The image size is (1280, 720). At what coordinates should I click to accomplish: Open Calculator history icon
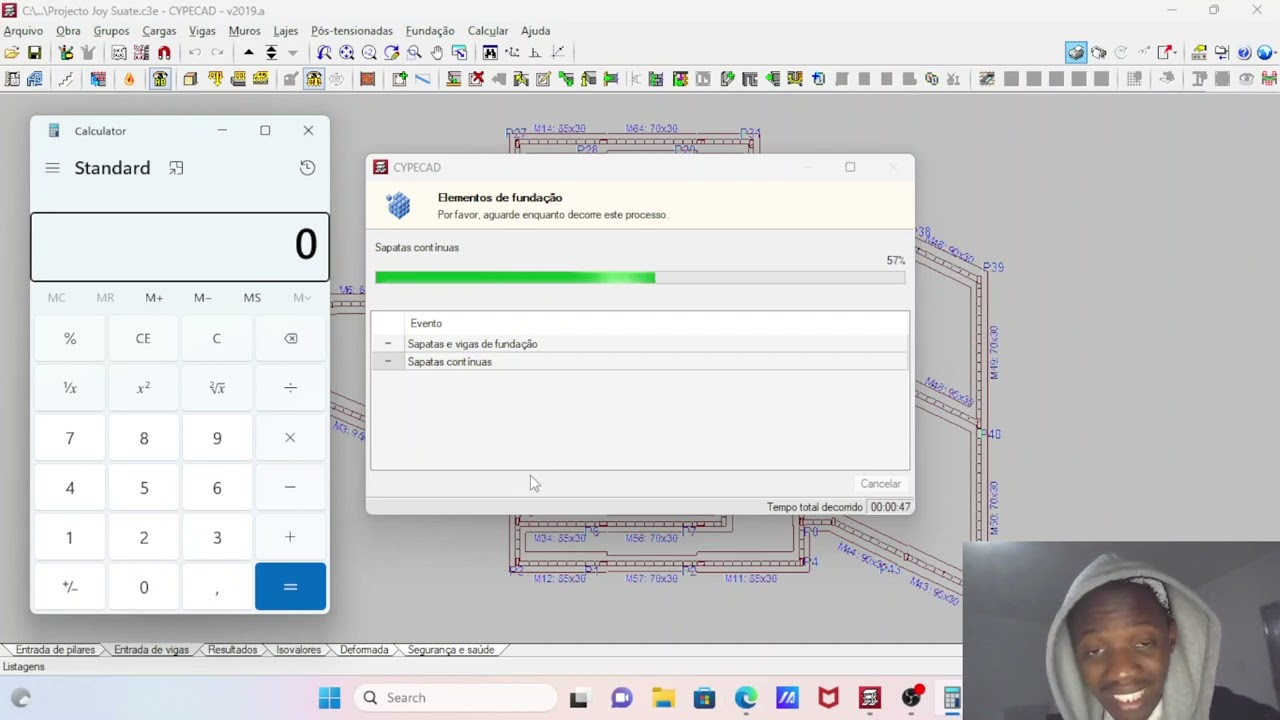coord(307,168)
